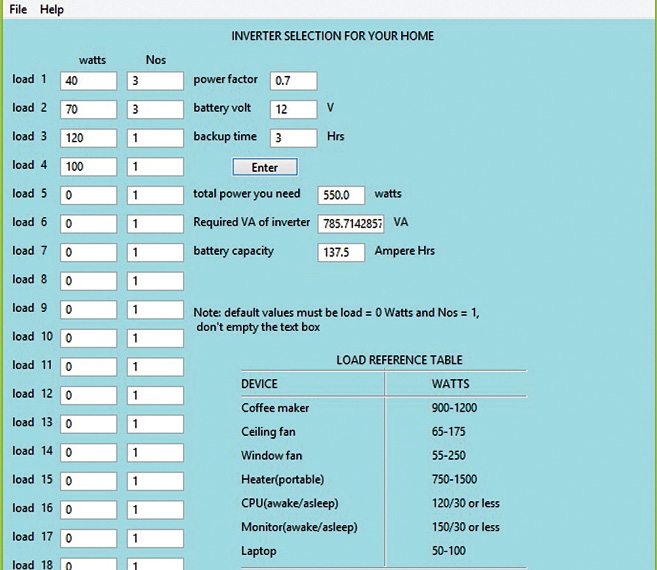Click the load 1 watts field
The width and height of the screenshot is (657, 570).
(x=88, y=80)
